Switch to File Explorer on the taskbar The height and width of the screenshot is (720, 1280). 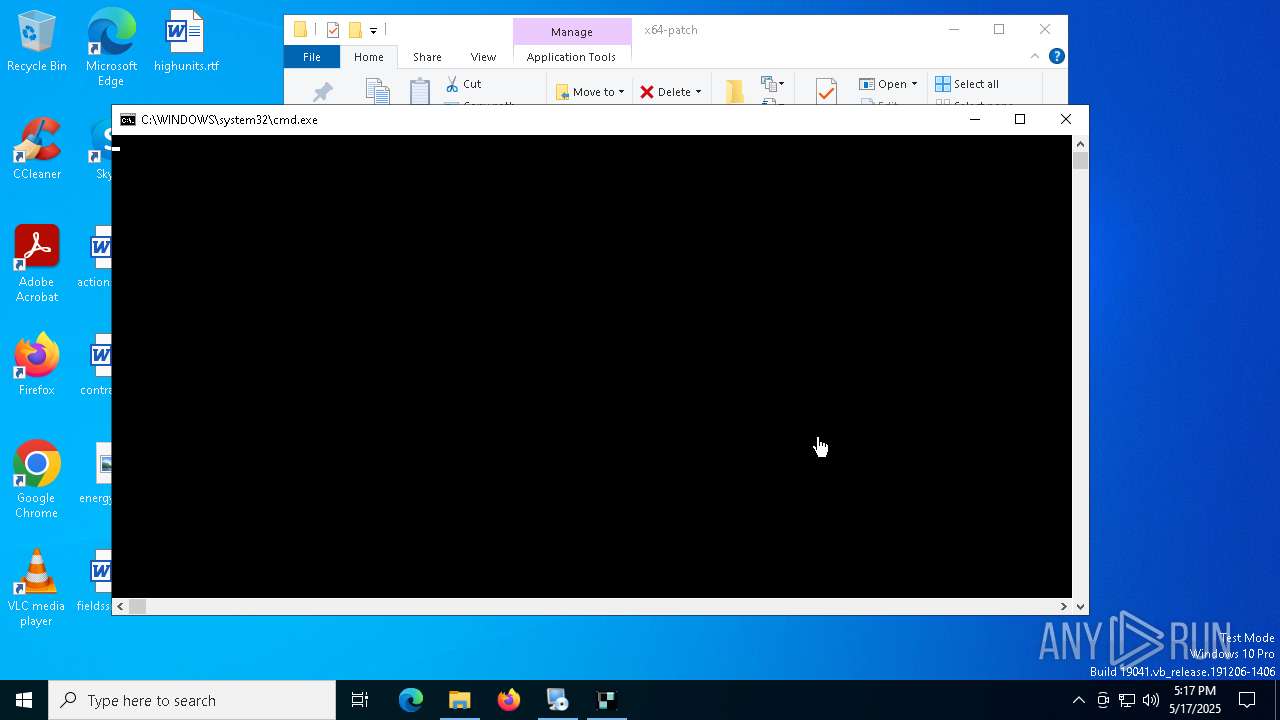pyautogui.click(x=460, y=700)
